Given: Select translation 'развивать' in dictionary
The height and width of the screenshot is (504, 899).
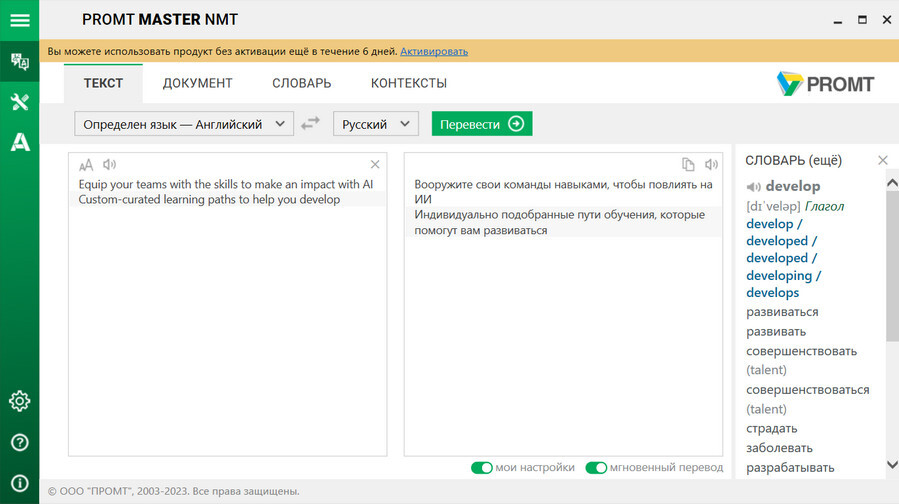Looking at the screenshot, I should click(776, 332).
